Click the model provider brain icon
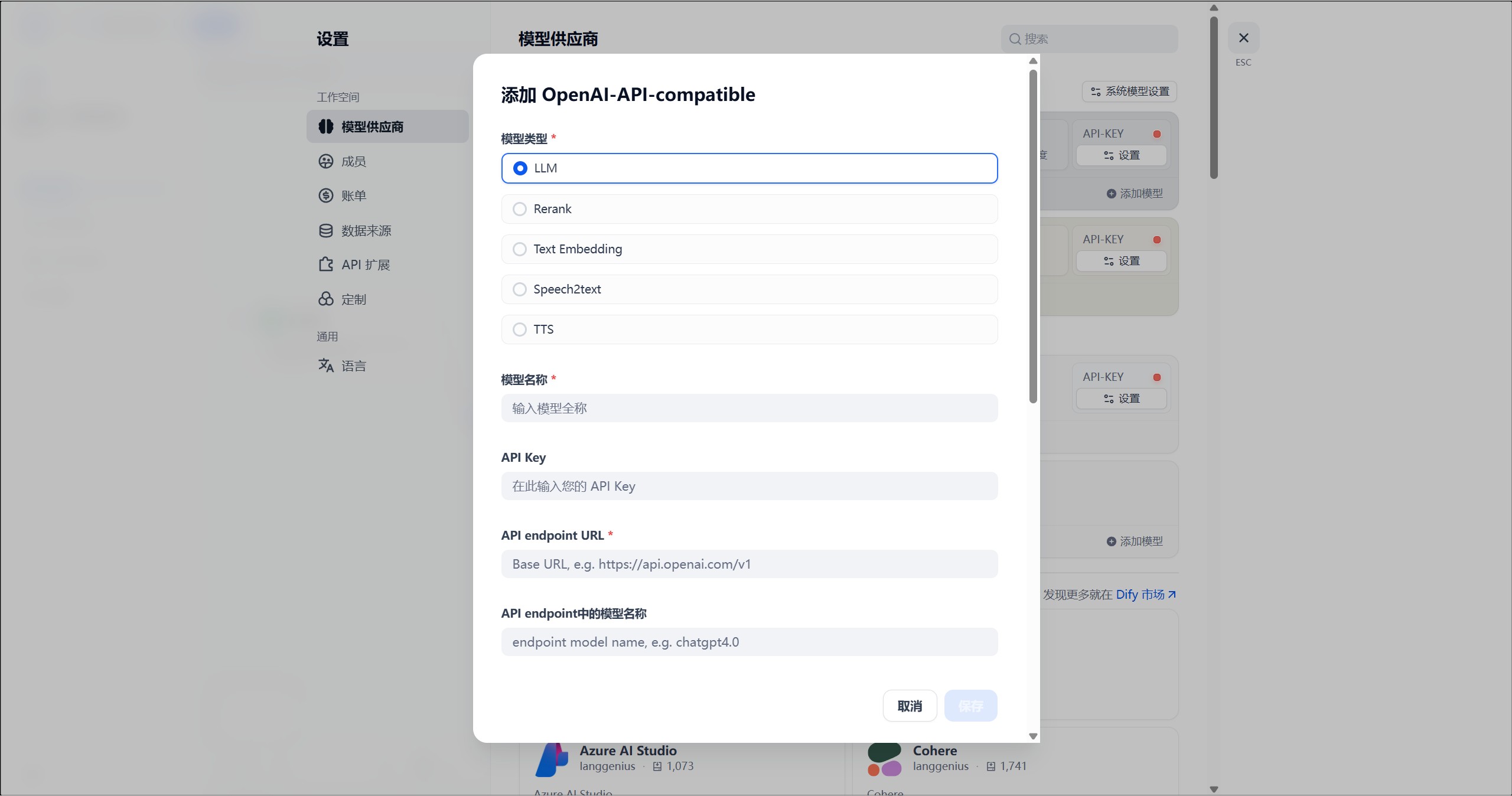Screen dimensions: 1512x796 325,126
